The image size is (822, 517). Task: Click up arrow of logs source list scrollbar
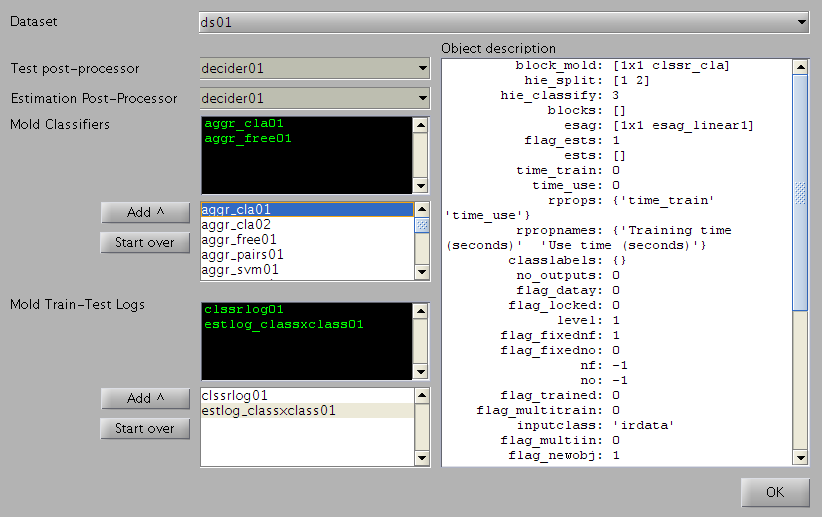(421, 395)
